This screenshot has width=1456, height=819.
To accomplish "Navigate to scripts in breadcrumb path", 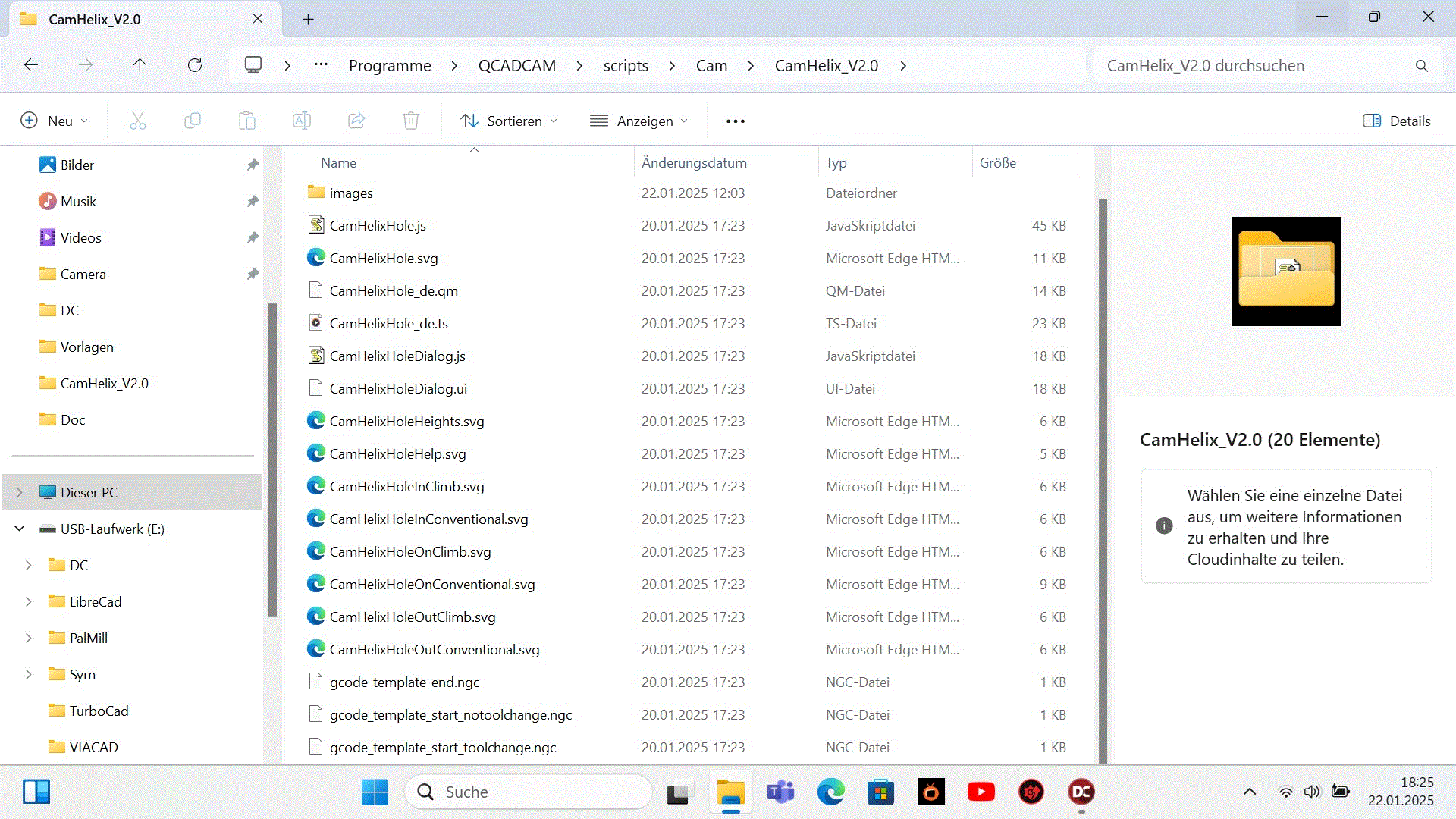I will point(626,66).
